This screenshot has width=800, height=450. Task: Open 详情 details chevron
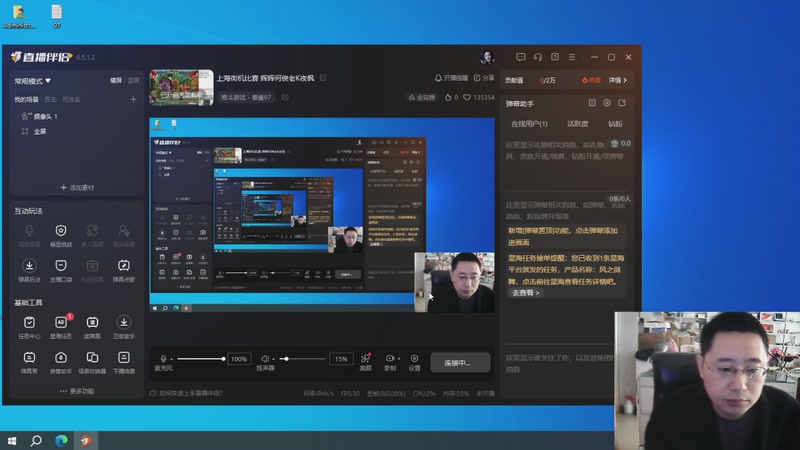(617, 80)
